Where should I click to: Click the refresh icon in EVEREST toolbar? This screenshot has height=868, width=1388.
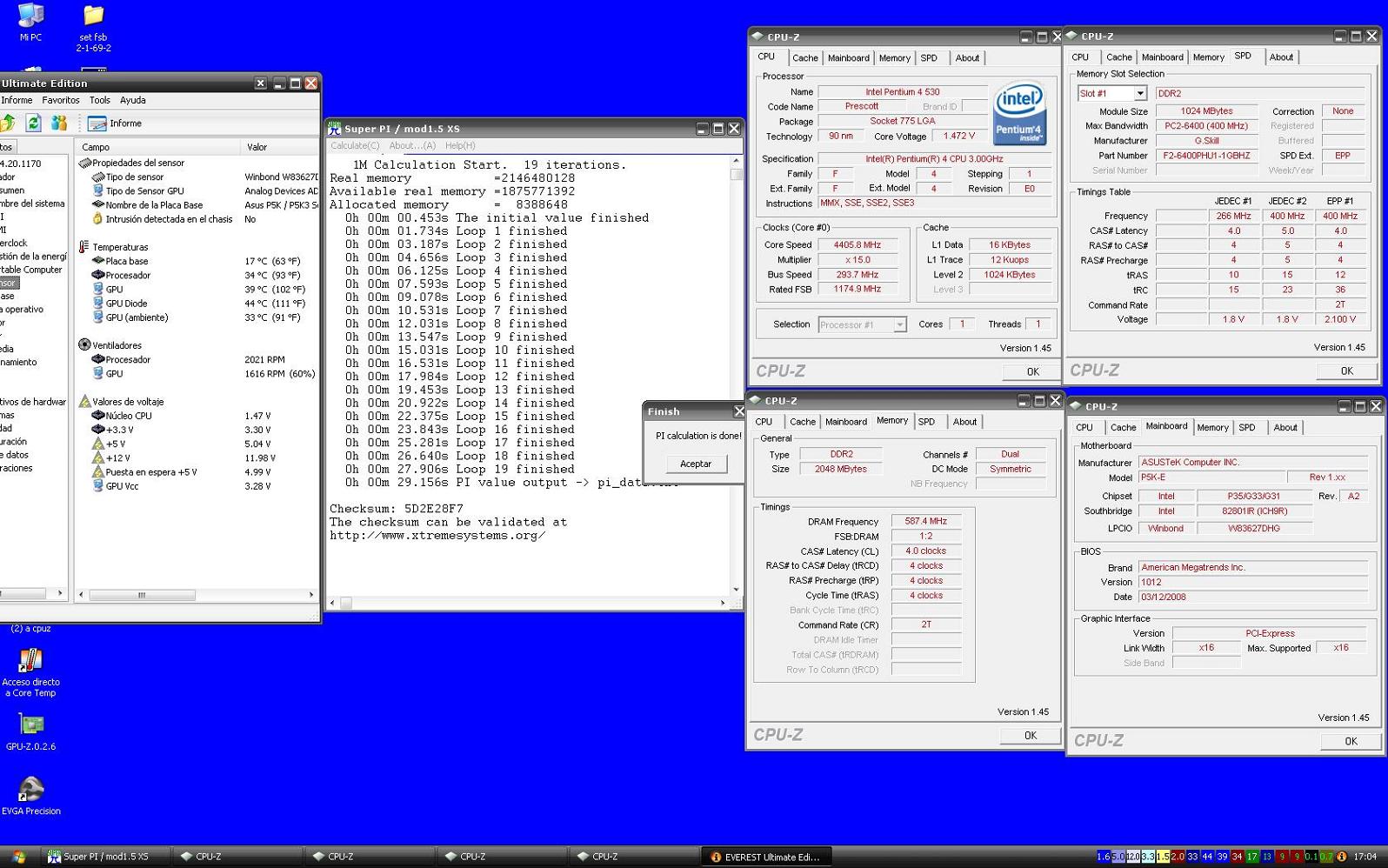point(33,123)
